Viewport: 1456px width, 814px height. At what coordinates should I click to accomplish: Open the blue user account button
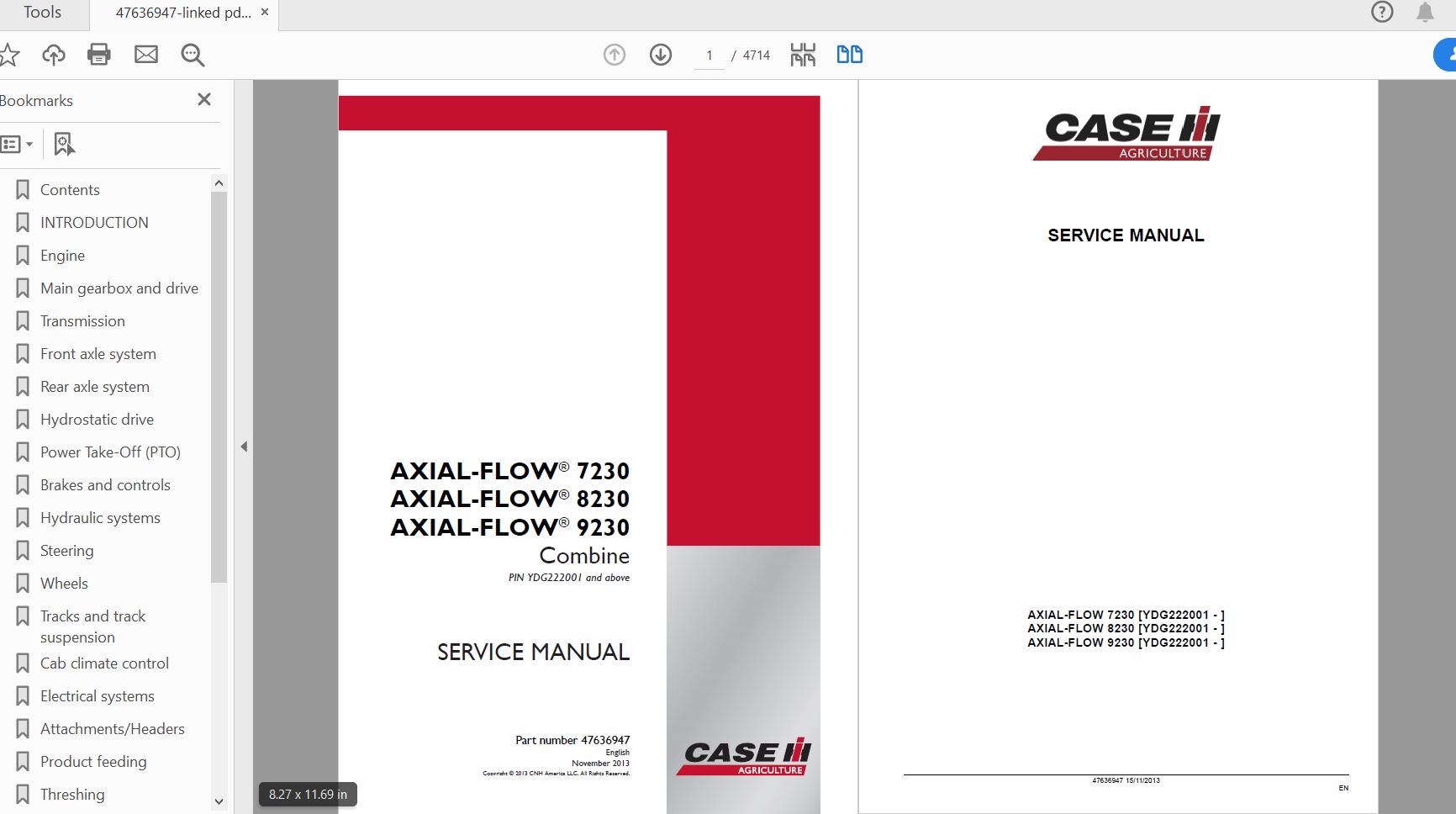(x=1445, y=55)
